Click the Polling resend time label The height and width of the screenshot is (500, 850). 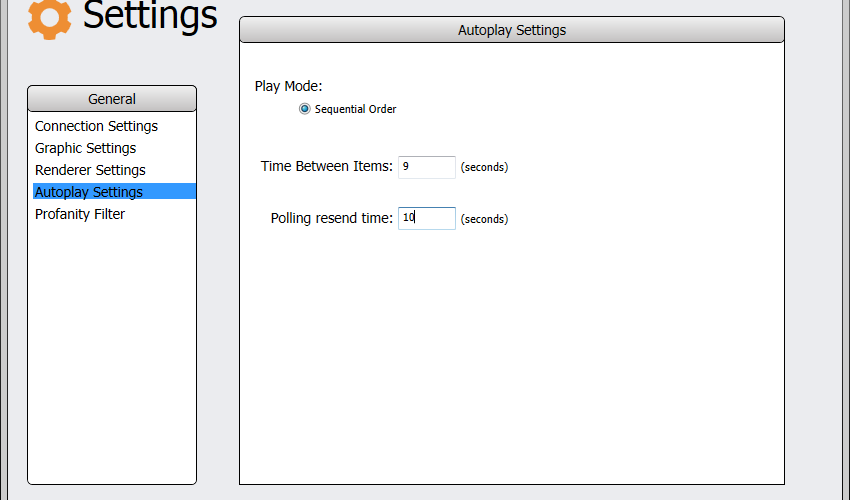click(x=331, y=218)
